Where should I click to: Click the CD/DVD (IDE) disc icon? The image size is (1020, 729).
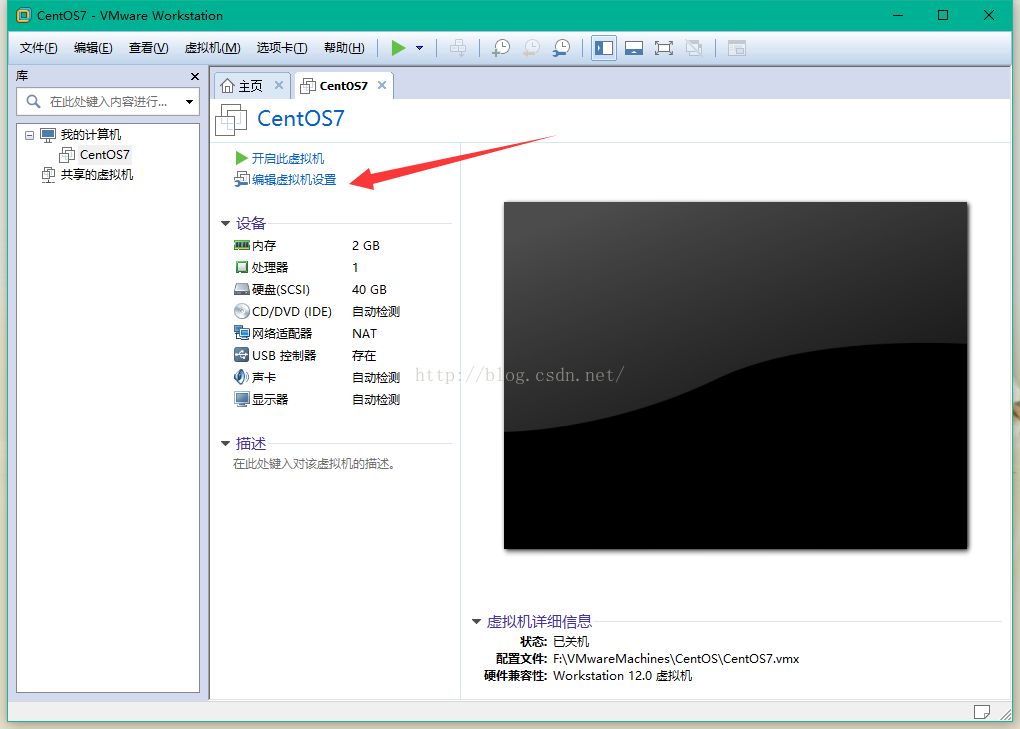click(241, 311)
